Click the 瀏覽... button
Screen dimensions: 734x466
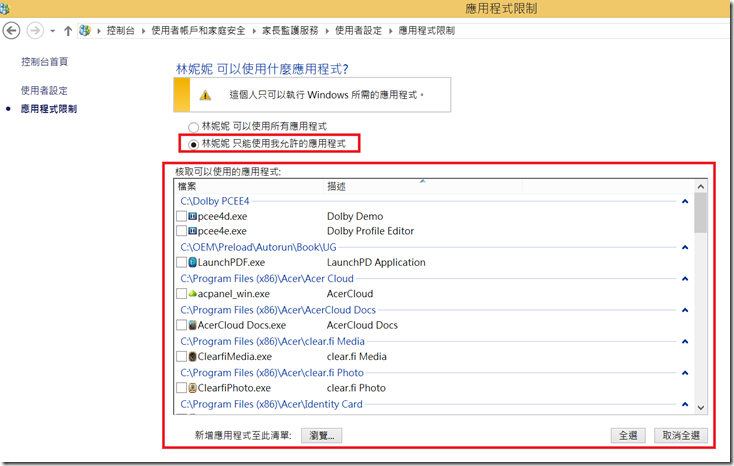322,435
